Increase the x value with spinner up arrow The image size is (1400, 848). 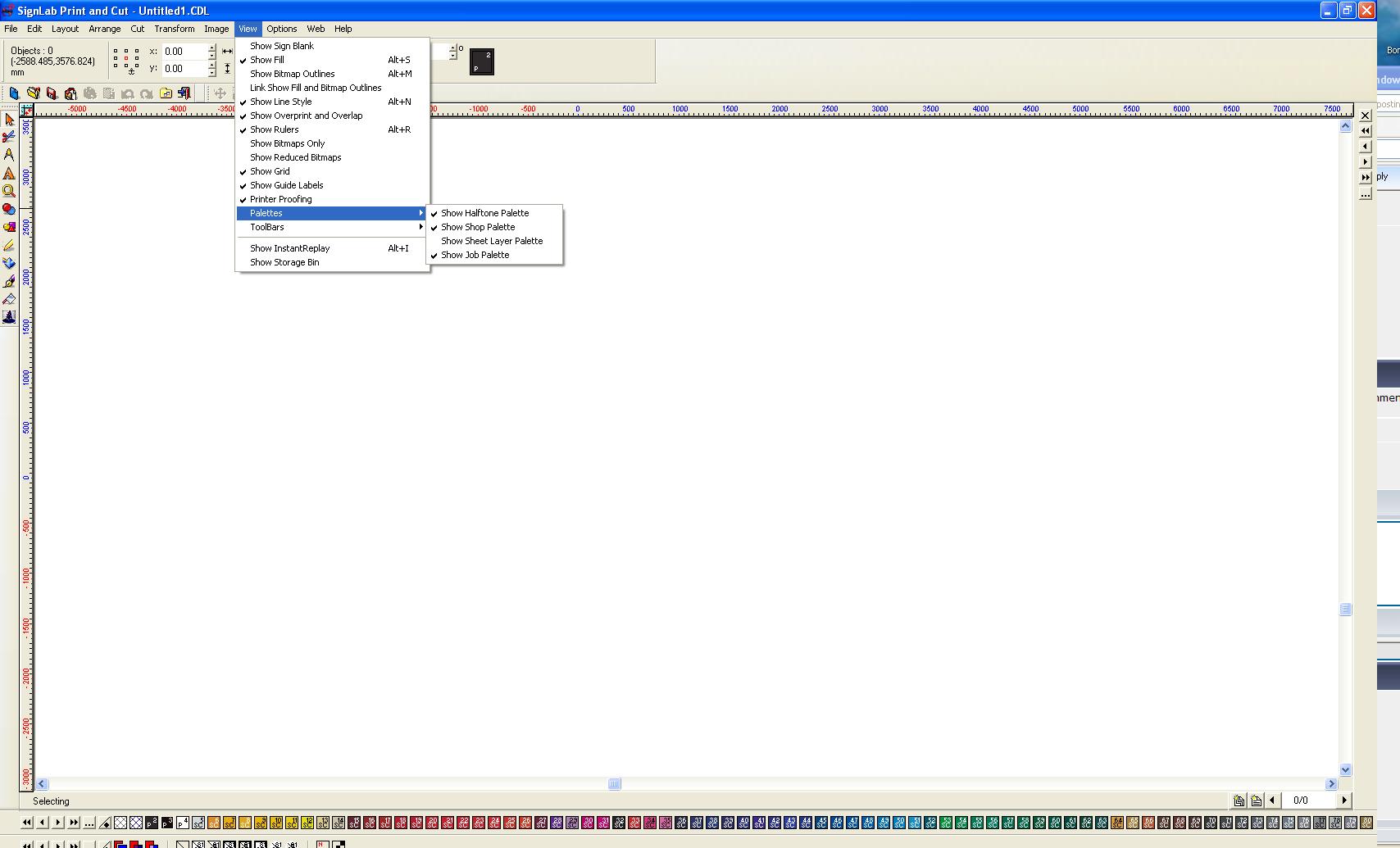click(x=212, y=48)
